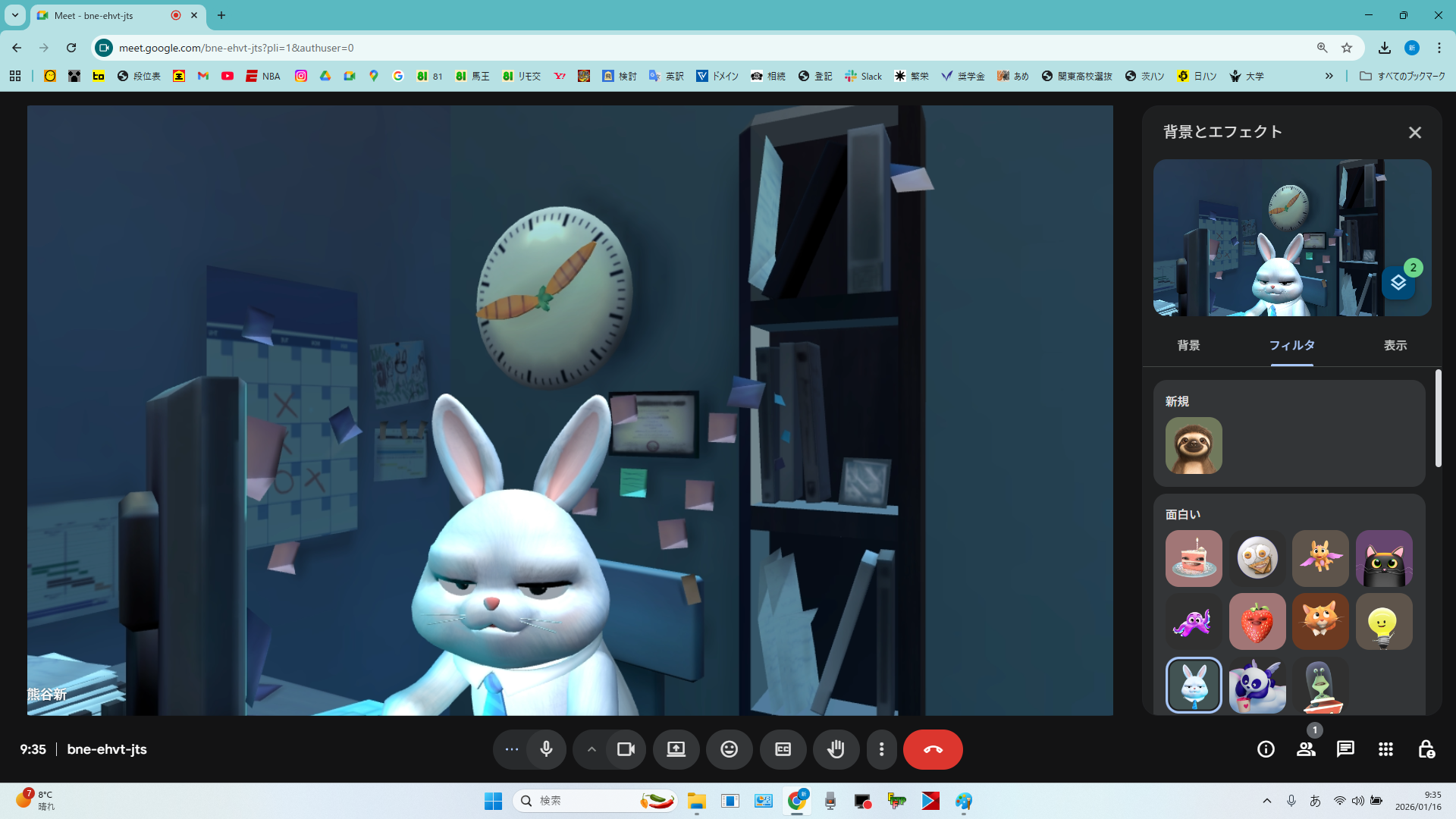Viewport: 1456px width, 819px height.
Task: Show the participants list
Action: [1306, 749]
